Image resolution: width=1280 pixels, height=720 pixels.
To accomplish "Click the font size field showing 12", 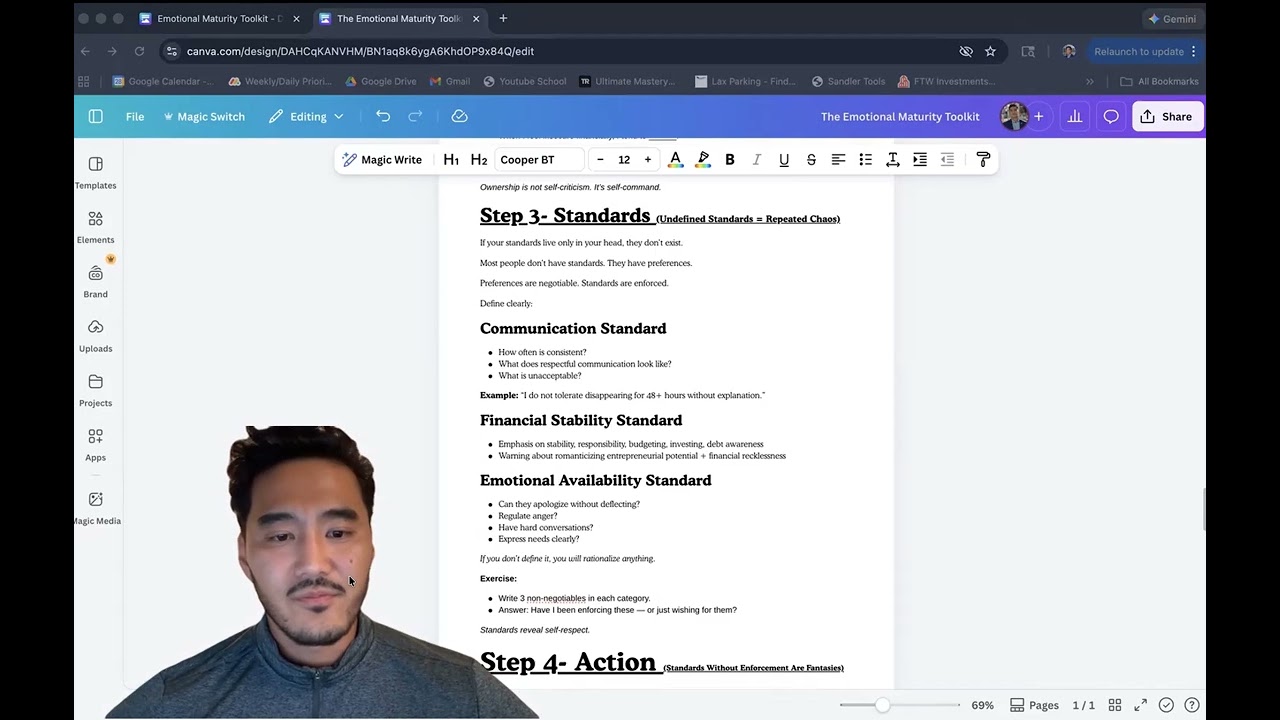I will click(x=624, y=160).
